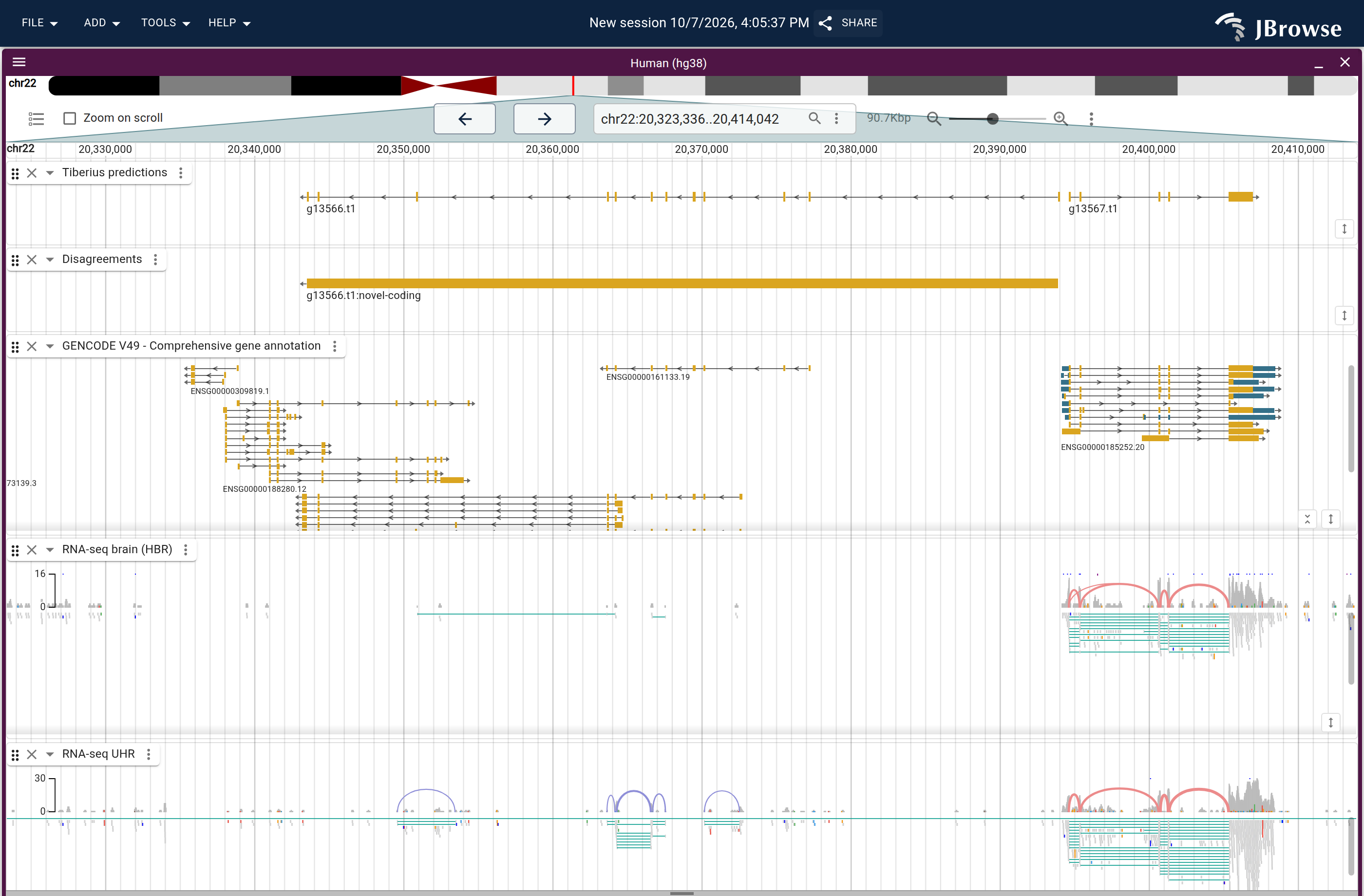The image size is (1364, 896).
Task: Click ENSG00000161133.19 gene label
Action: click(648, 377)
